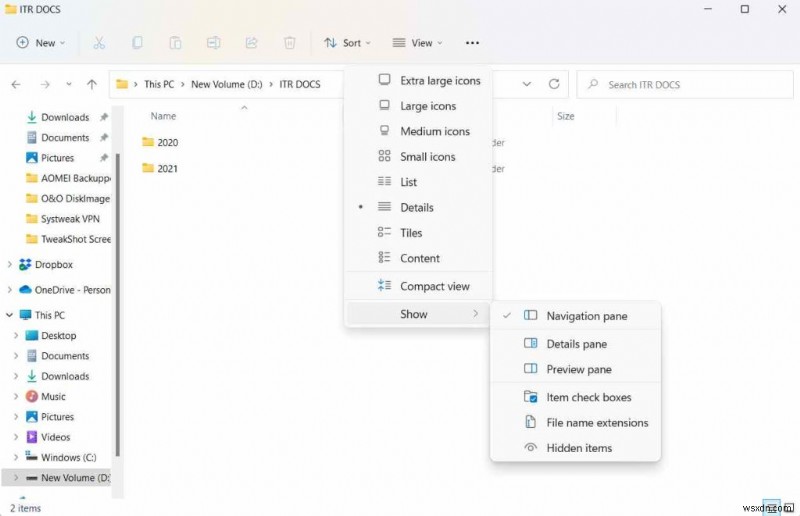The image size is (800, 516).
Task: Toggle the Details pane
Action: (x=576, y=344)
